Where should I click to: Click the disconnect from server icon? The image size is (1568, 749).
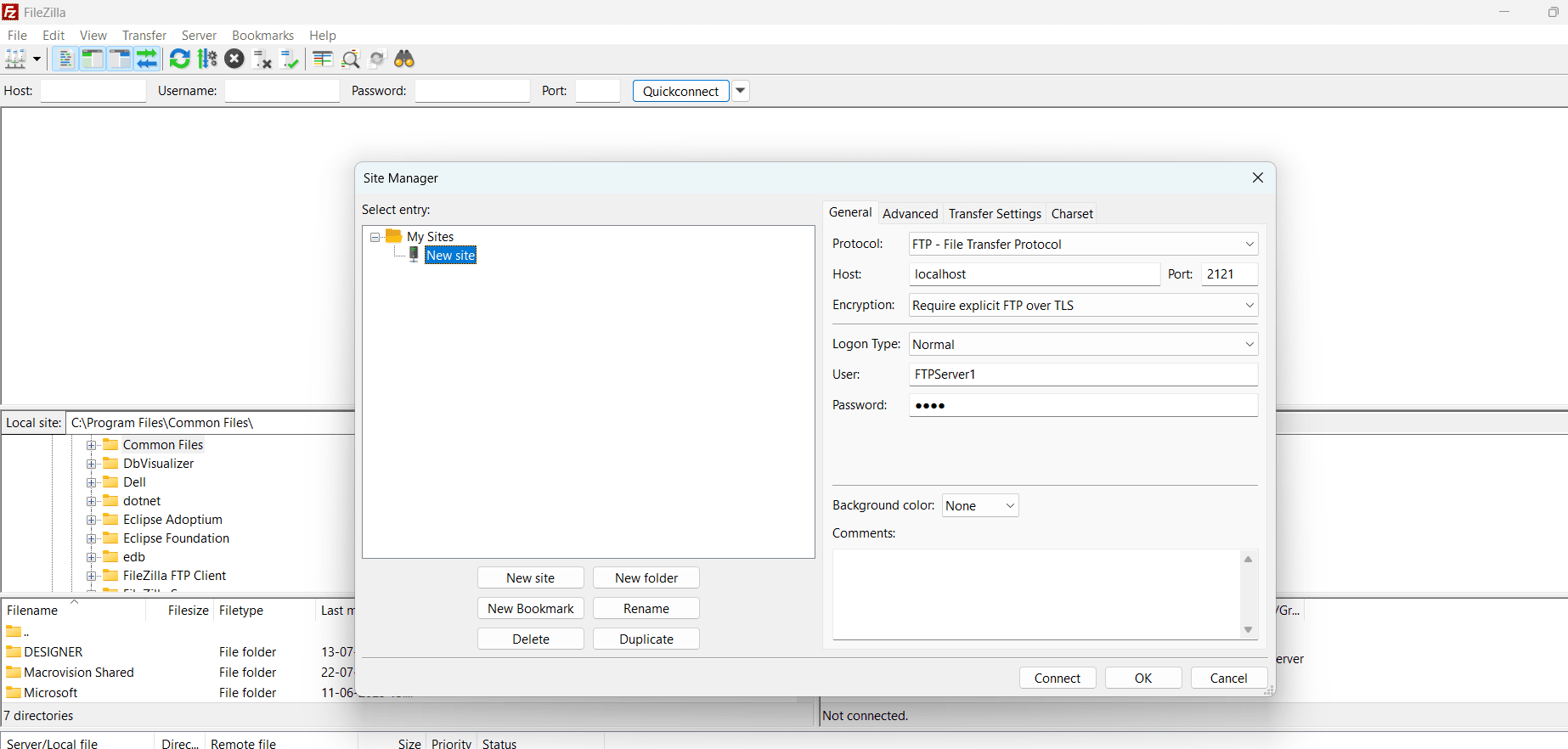(262, 59)
